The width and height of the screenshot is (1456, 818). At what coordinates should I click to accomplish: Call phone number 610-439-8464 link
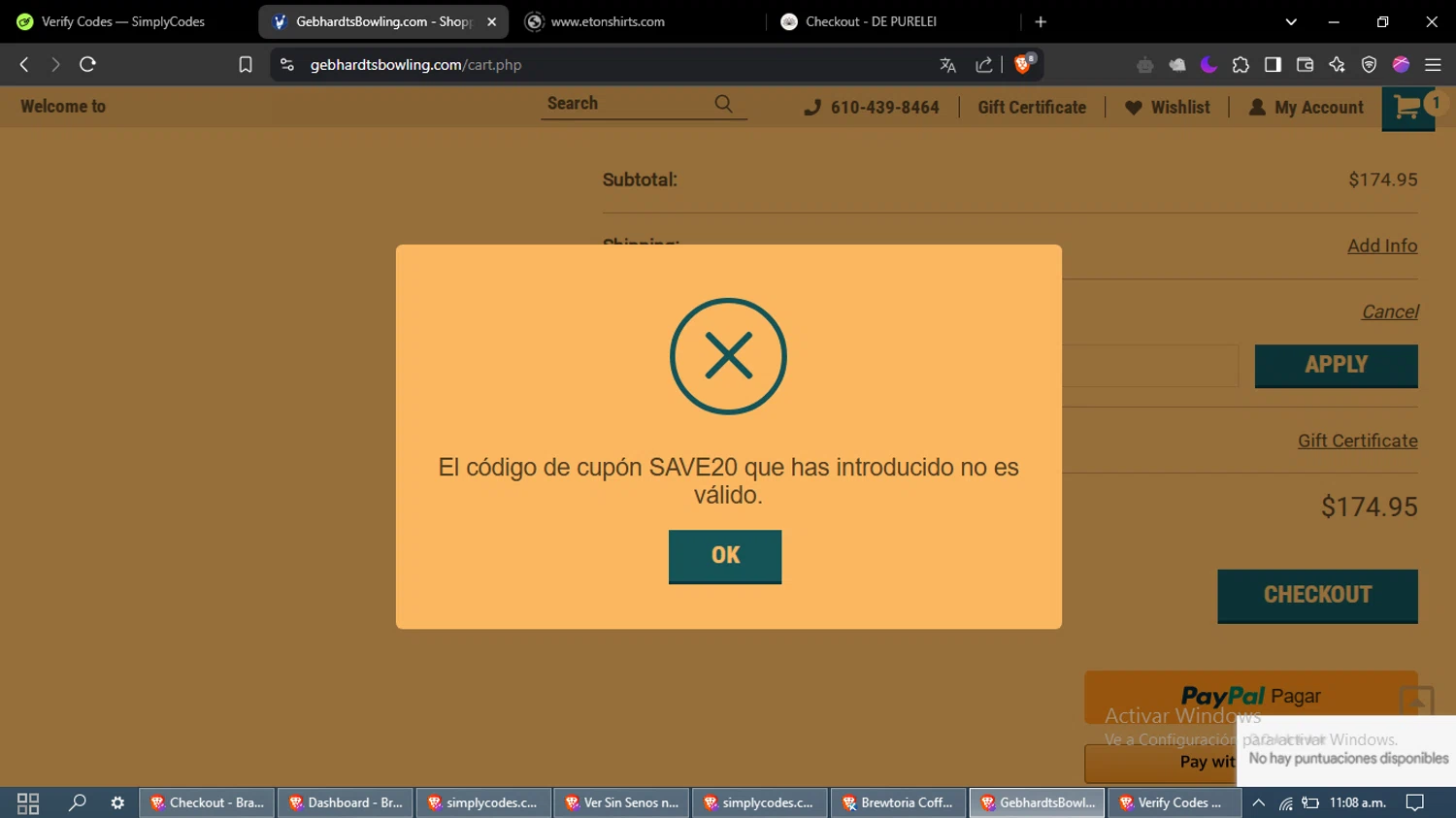tap(872, 108)
